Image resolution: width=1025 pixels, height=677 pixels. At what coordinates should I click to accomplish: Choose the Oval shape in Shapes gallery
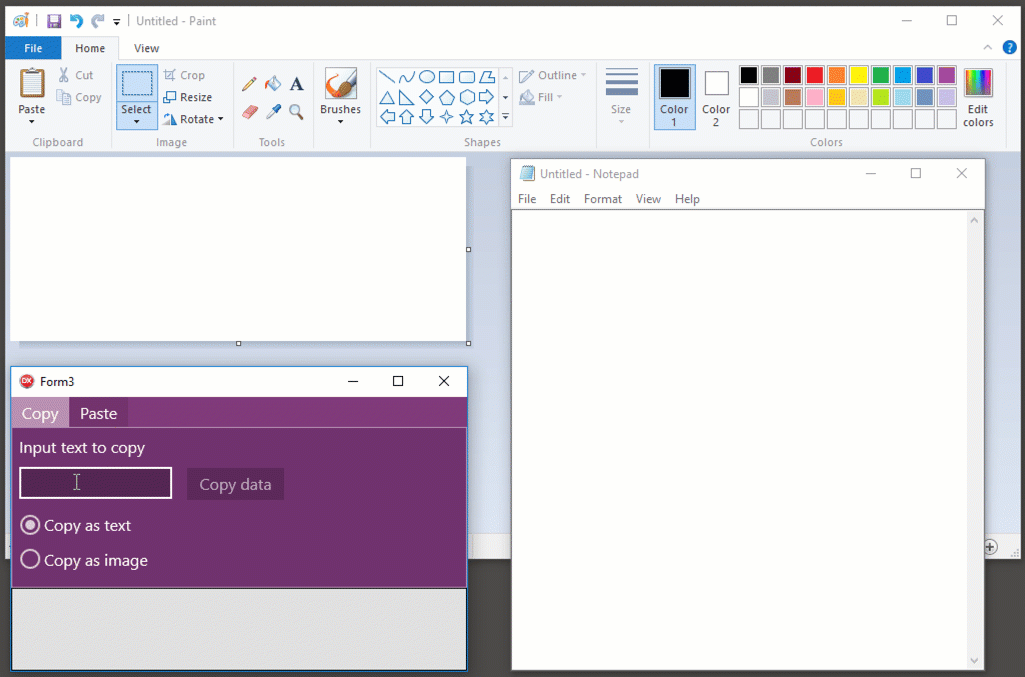[x=427, y=78]
